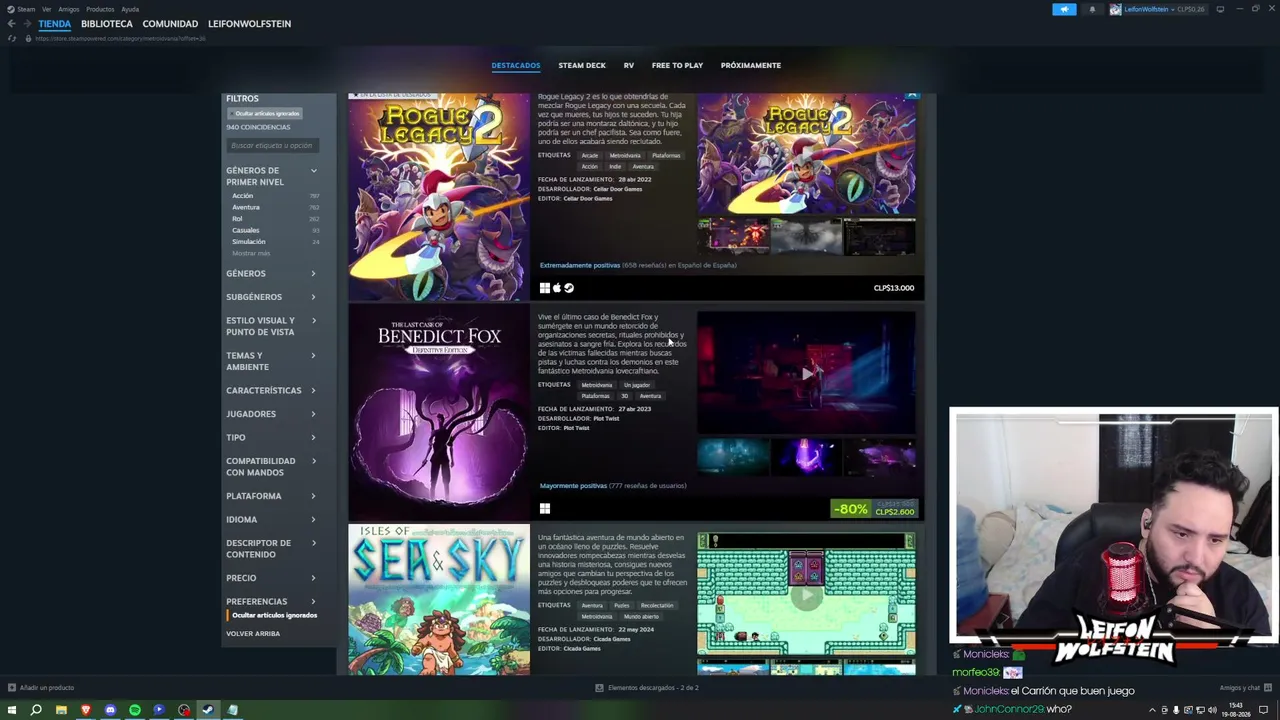Screen dimensions: 1280x720
Task: Click the Steam taskbar icon
Action: 208,710
